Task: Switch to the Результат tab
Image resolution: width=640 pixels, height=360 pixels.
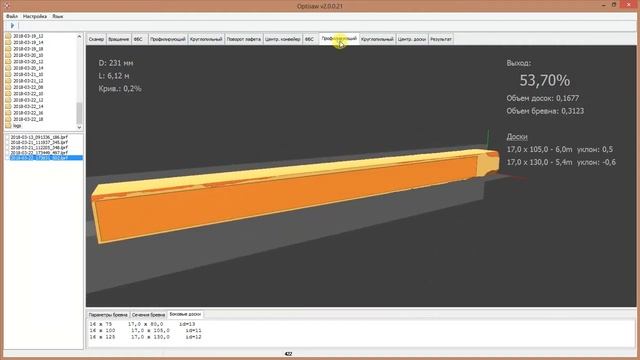Action: click(441, 39)
